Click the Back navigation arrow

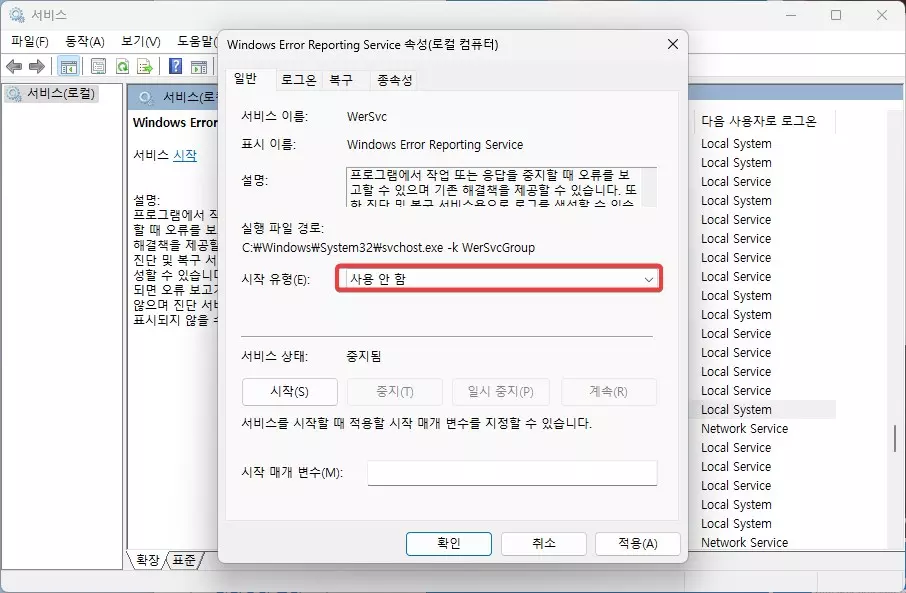pos(14,66)
